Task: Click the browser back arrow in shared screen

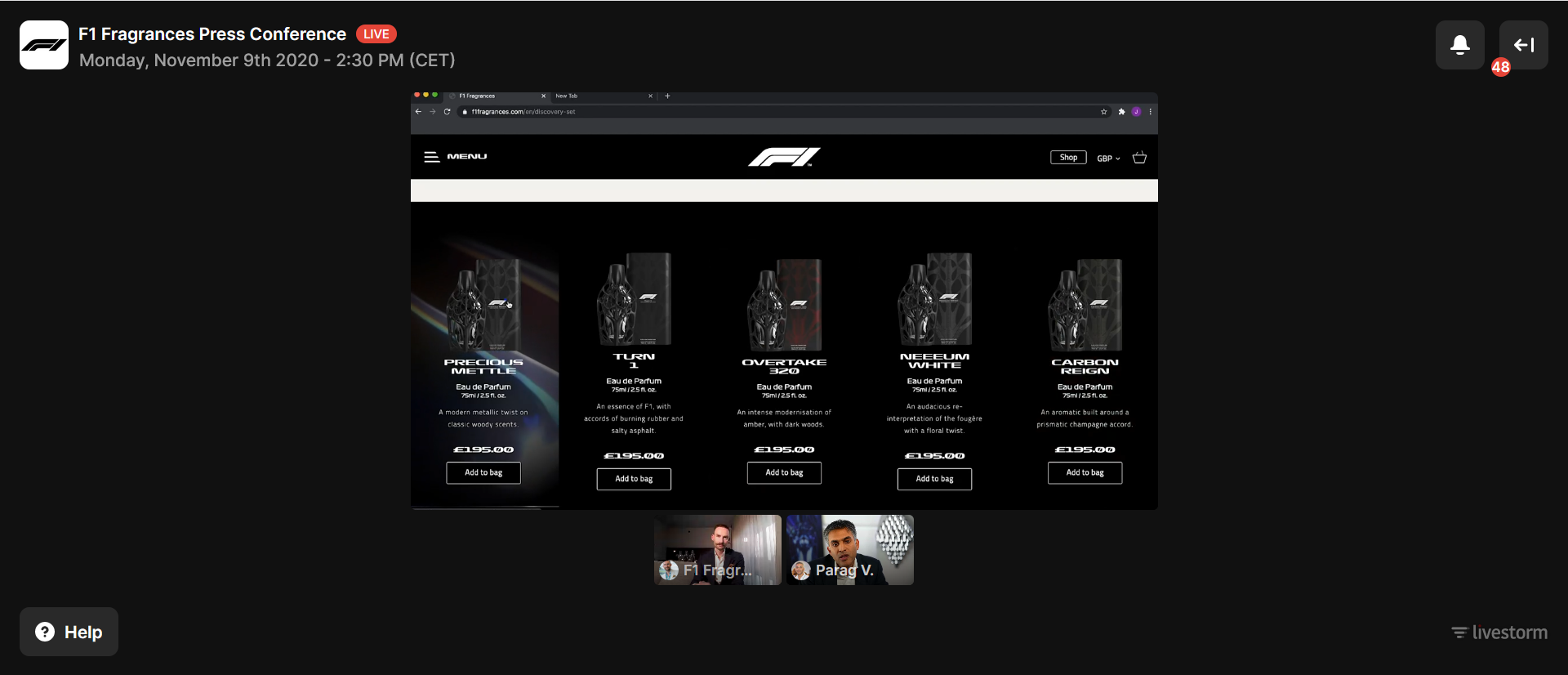Action: 418,112
